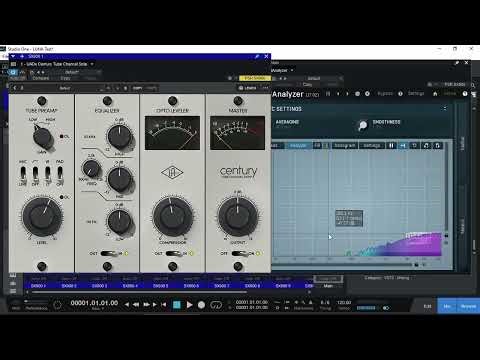Click the Record button in the transport bar
The height and width of the screenshot is (360, 480).
tap(201, 305)
